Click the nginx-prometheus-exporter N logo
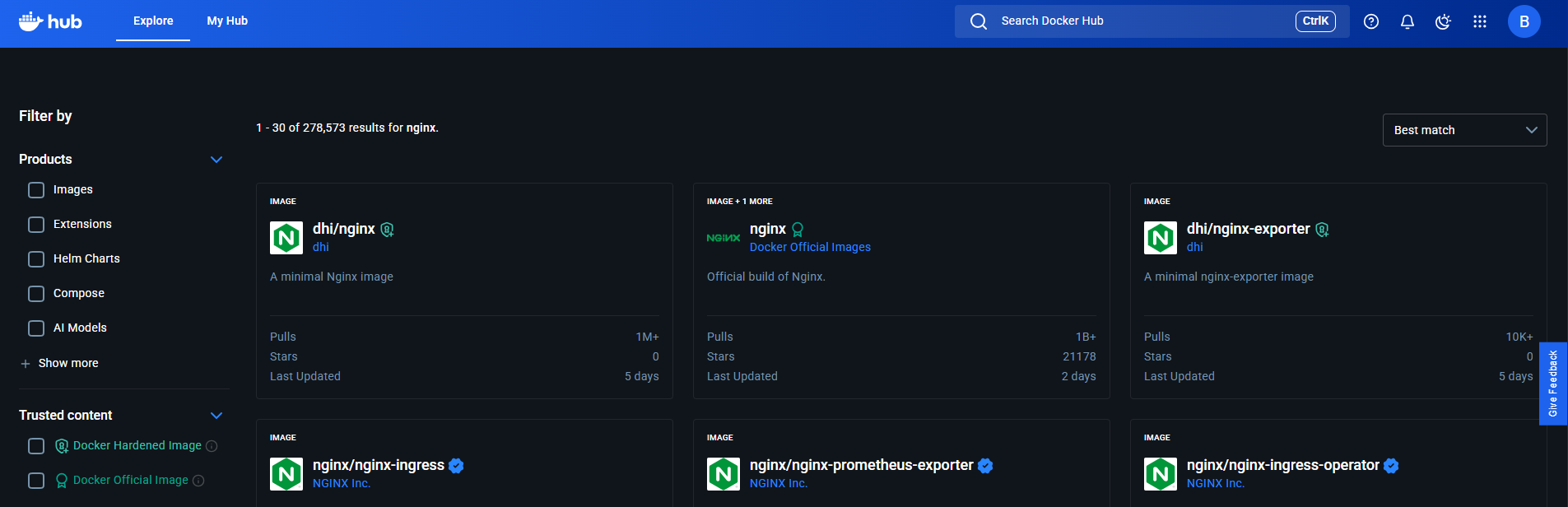Image resolution: width=1568 pixels, height=507 pixels. click(x=724, y=474)
